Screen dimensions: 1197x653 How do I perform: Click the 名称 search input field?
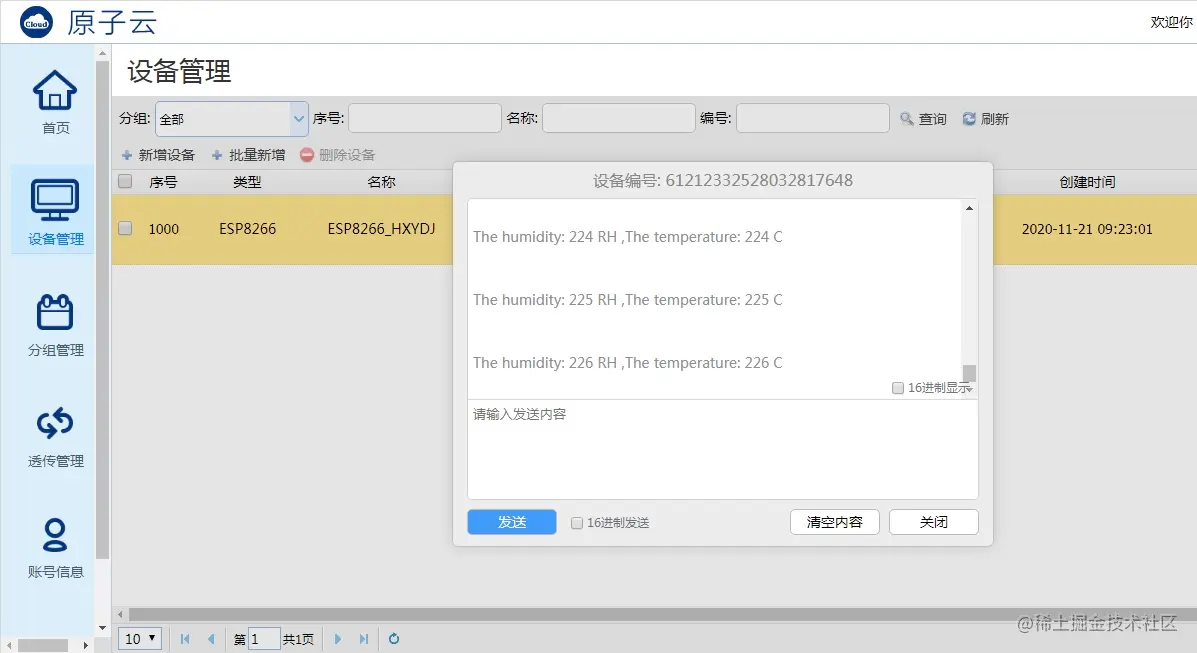tap(618, 118)
